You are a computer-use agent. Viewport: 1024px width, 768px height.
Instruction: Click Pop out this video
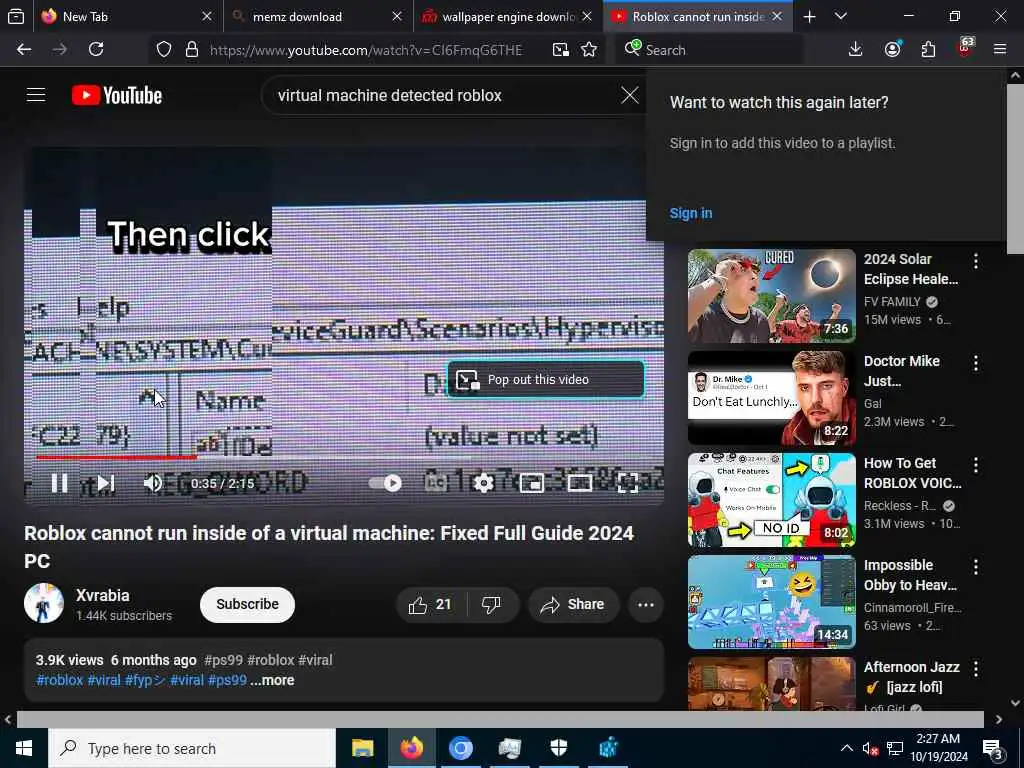[x=545, y=379]
